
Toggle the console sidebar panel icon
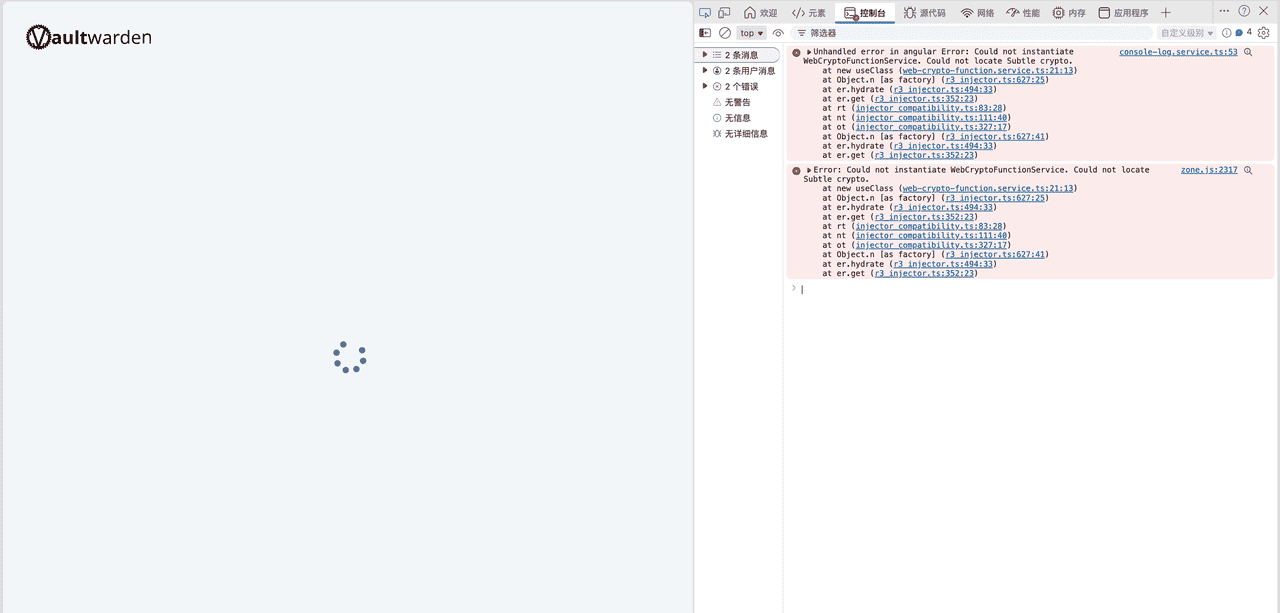pos(705,33)
